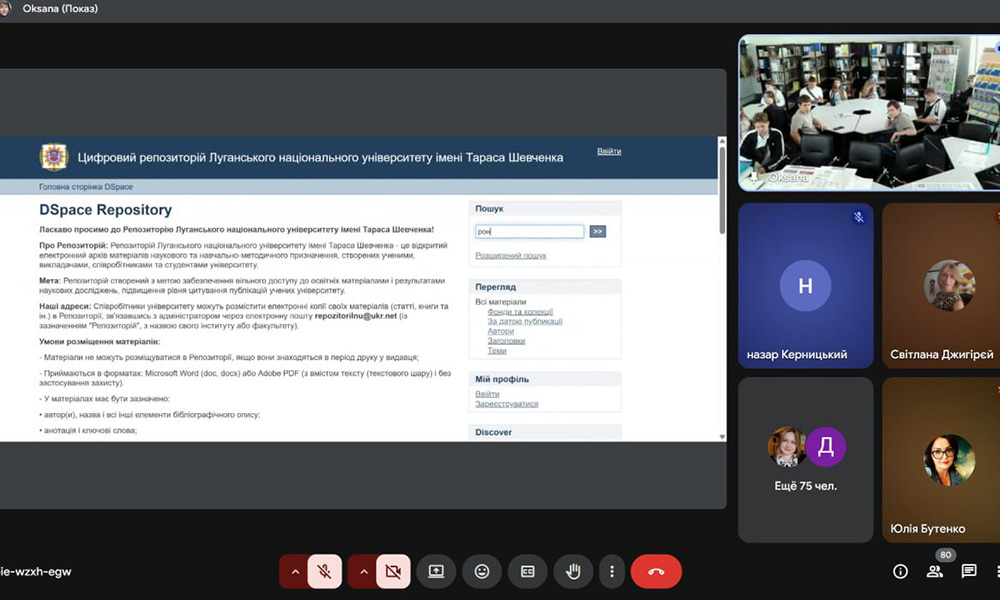Show the participants list people icon
The image size is (1000, 600).
(x=935, y=571)
